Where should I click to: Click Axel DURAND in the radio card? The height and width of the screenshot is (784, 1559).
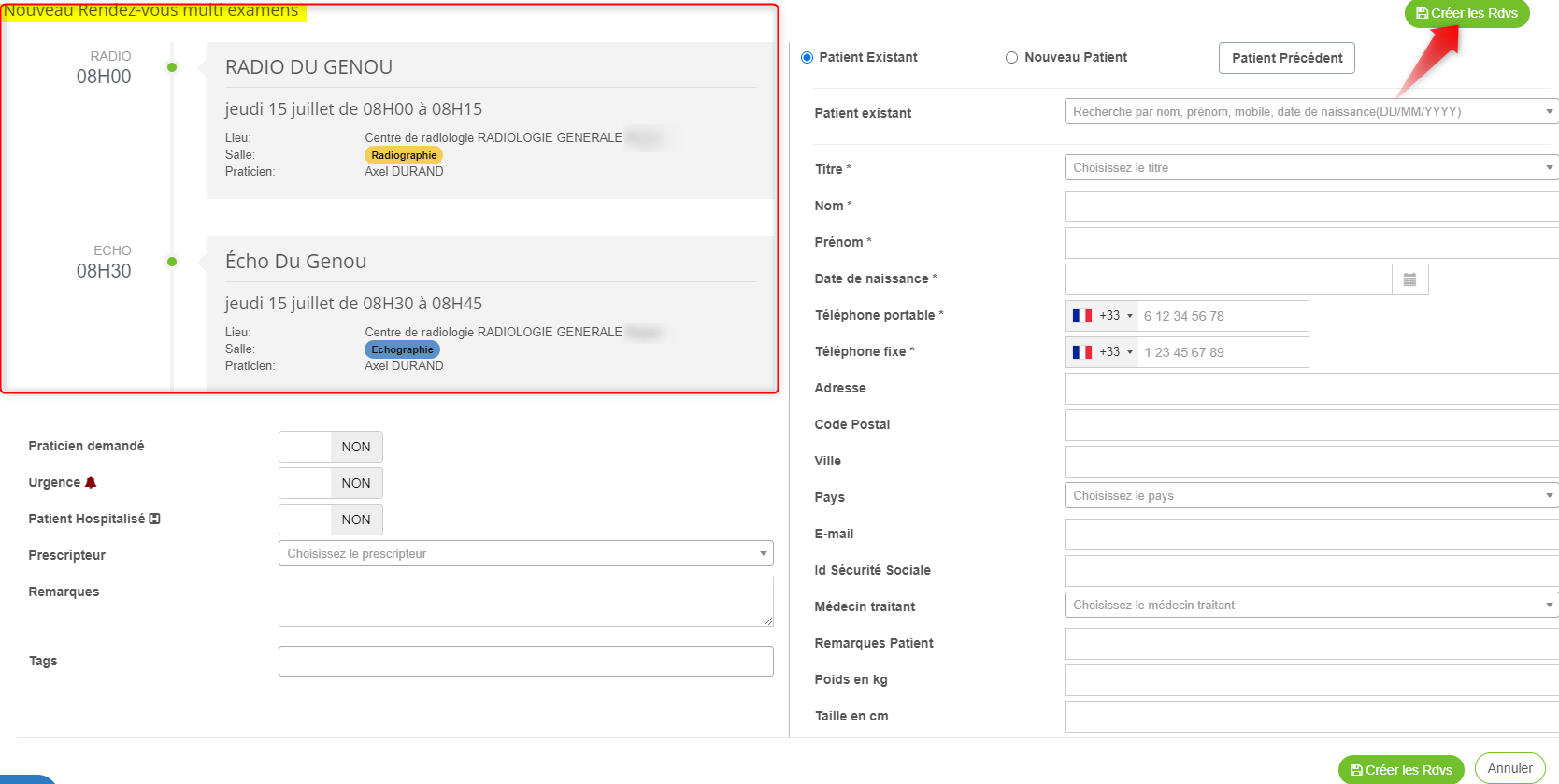404,172
